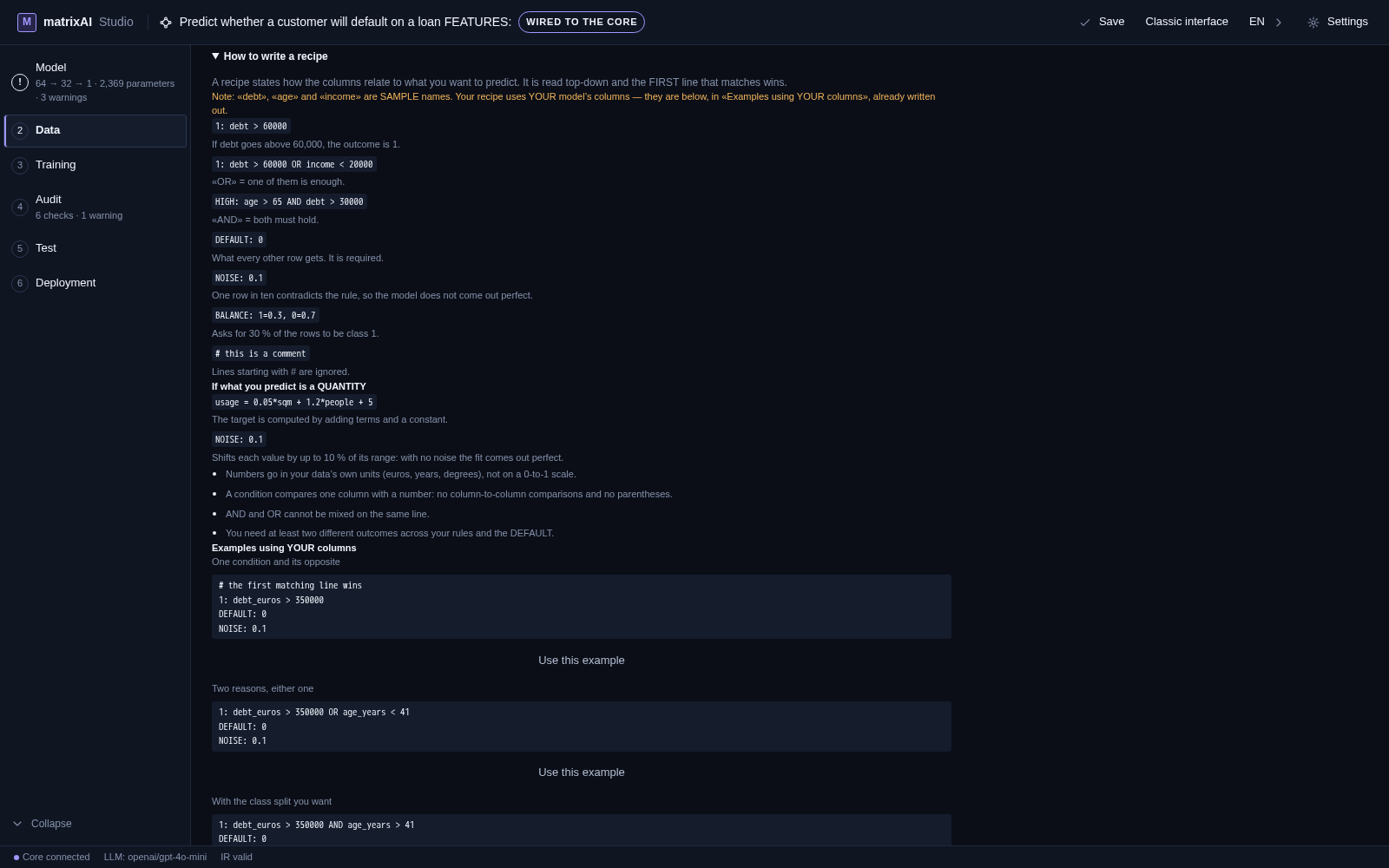1389x868 pixels.
Task: Click the LLM openai/gpt-4o-mini status label
Action: point(155,857)
